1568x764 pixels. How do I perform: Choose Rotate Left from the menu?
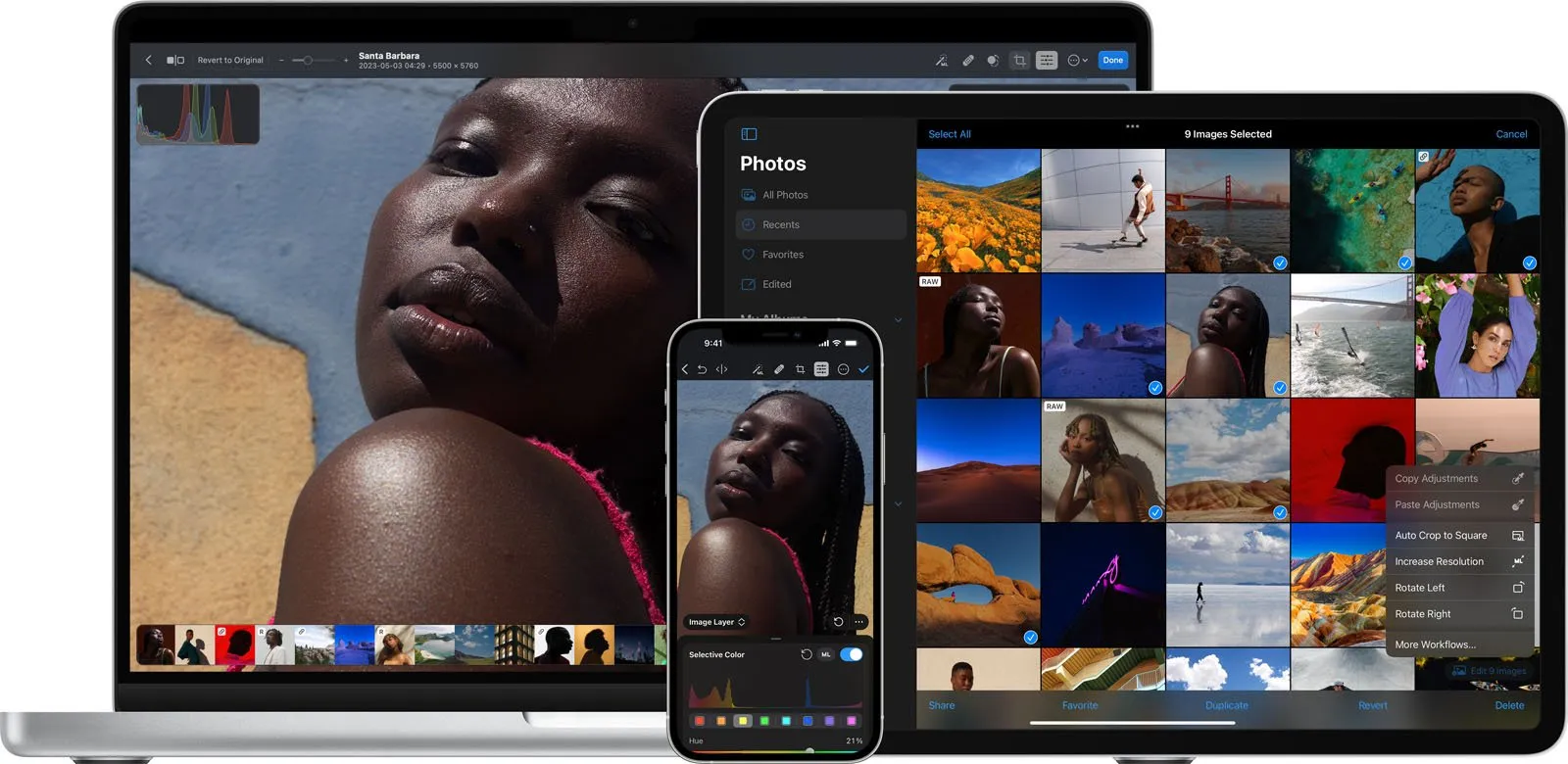(x=1459, y=588)
